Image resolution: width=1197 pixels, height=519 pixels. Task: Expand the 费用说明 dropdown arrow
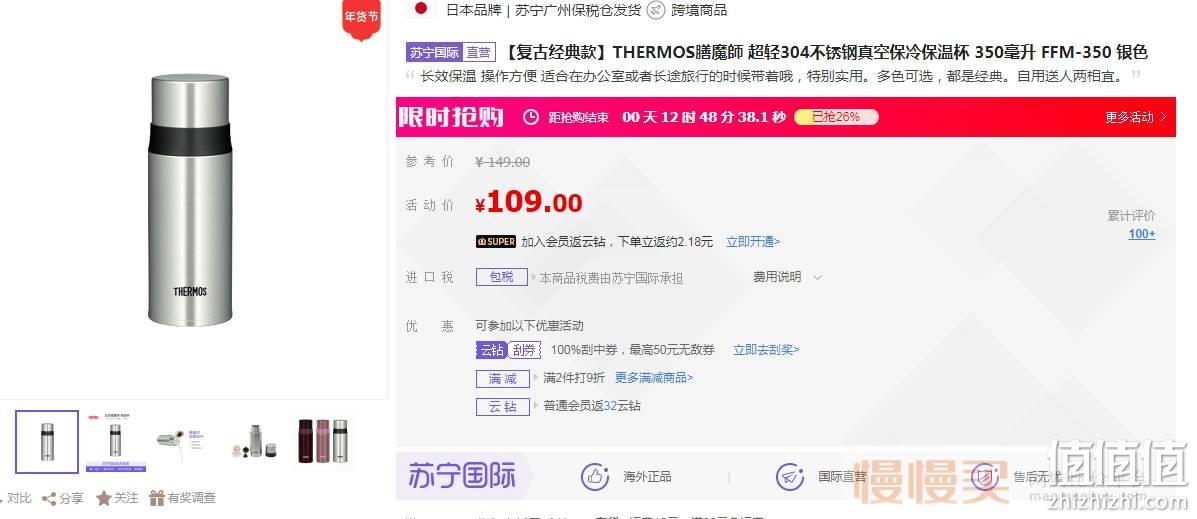818,278
